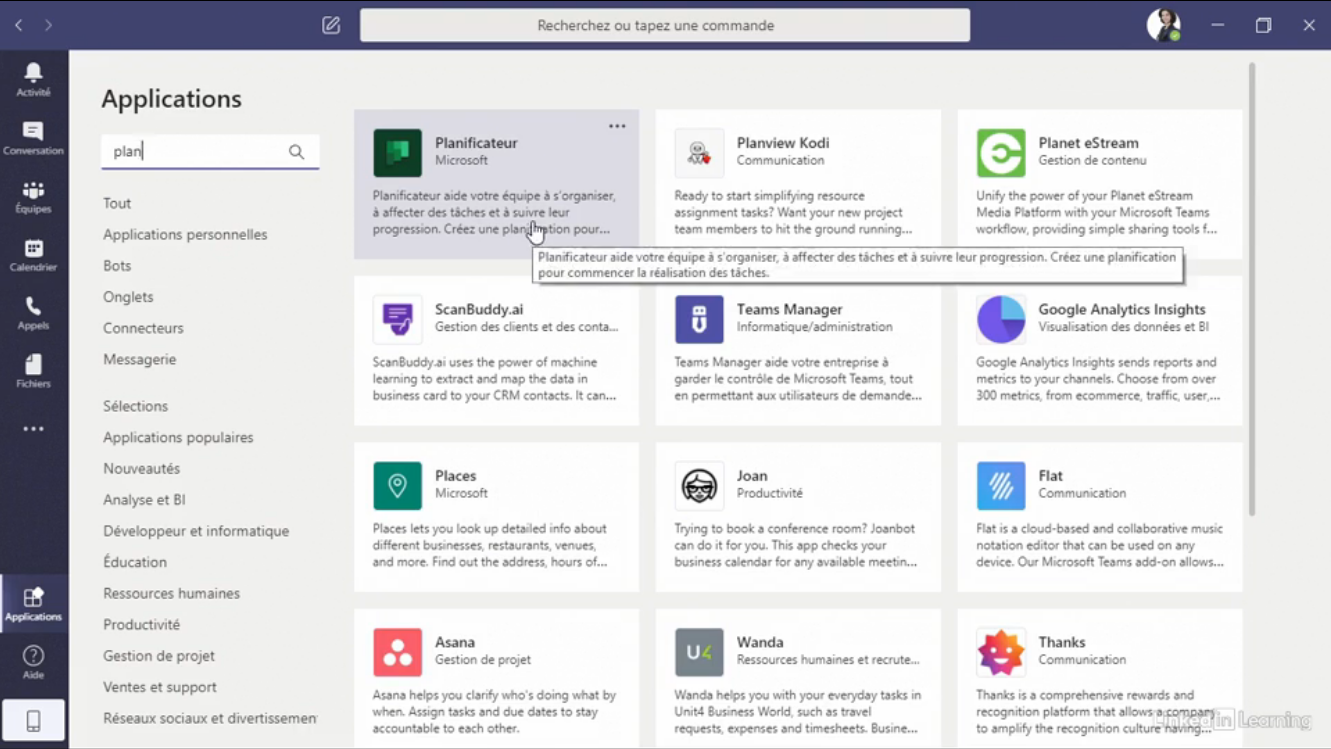This screenshot has height=749, width=1331.
Task: Go to Équipes in the sidebar
Action: point(33,197)
